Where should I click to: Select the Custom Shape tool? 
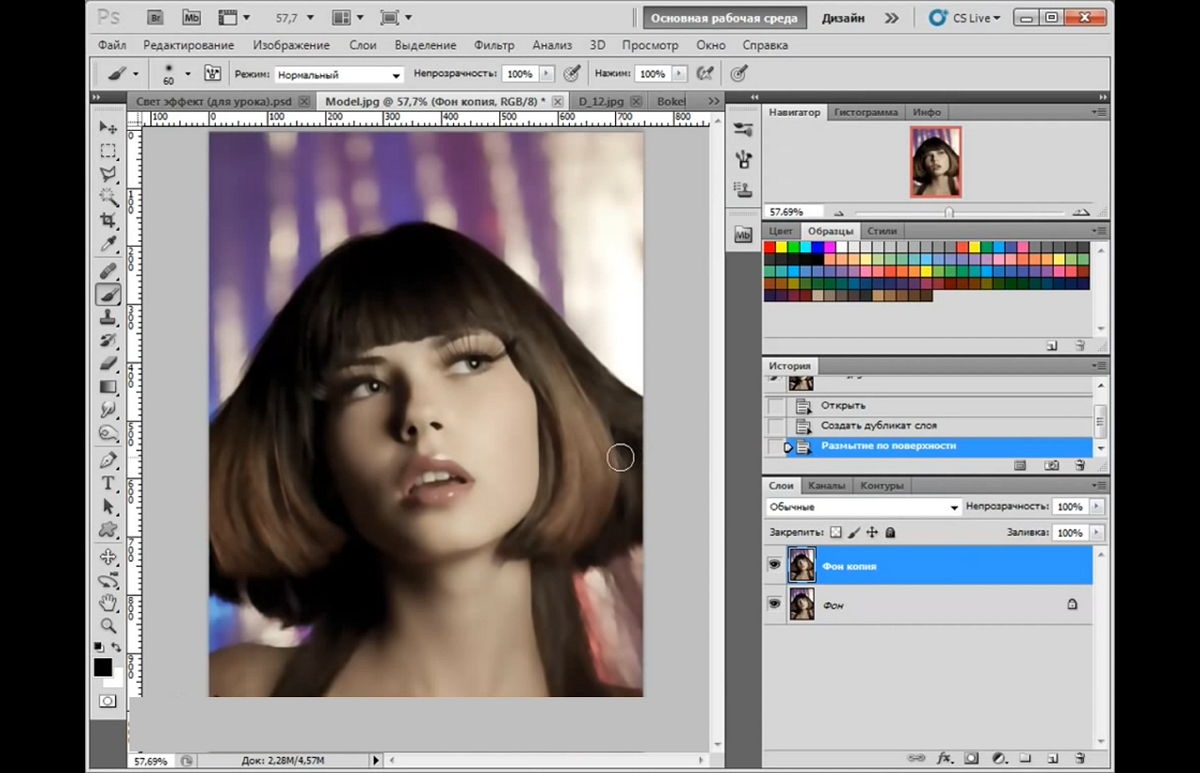point(108,529)
